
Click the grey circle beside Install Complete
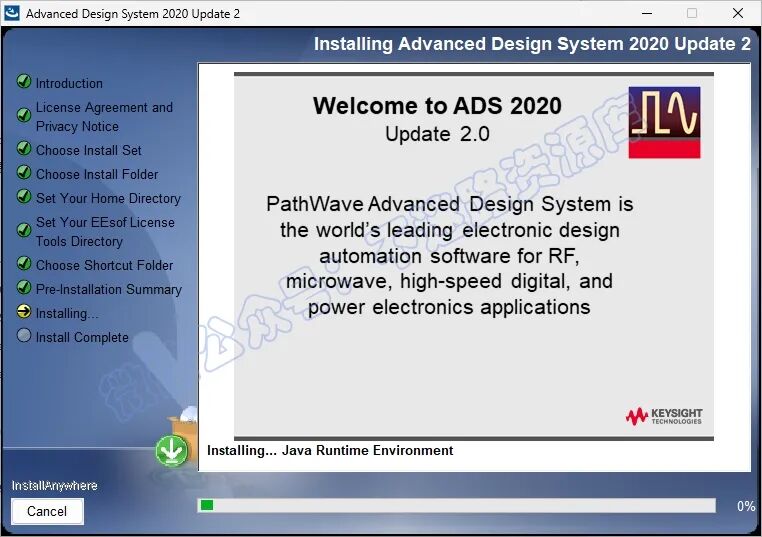click(x=24, y=335)
